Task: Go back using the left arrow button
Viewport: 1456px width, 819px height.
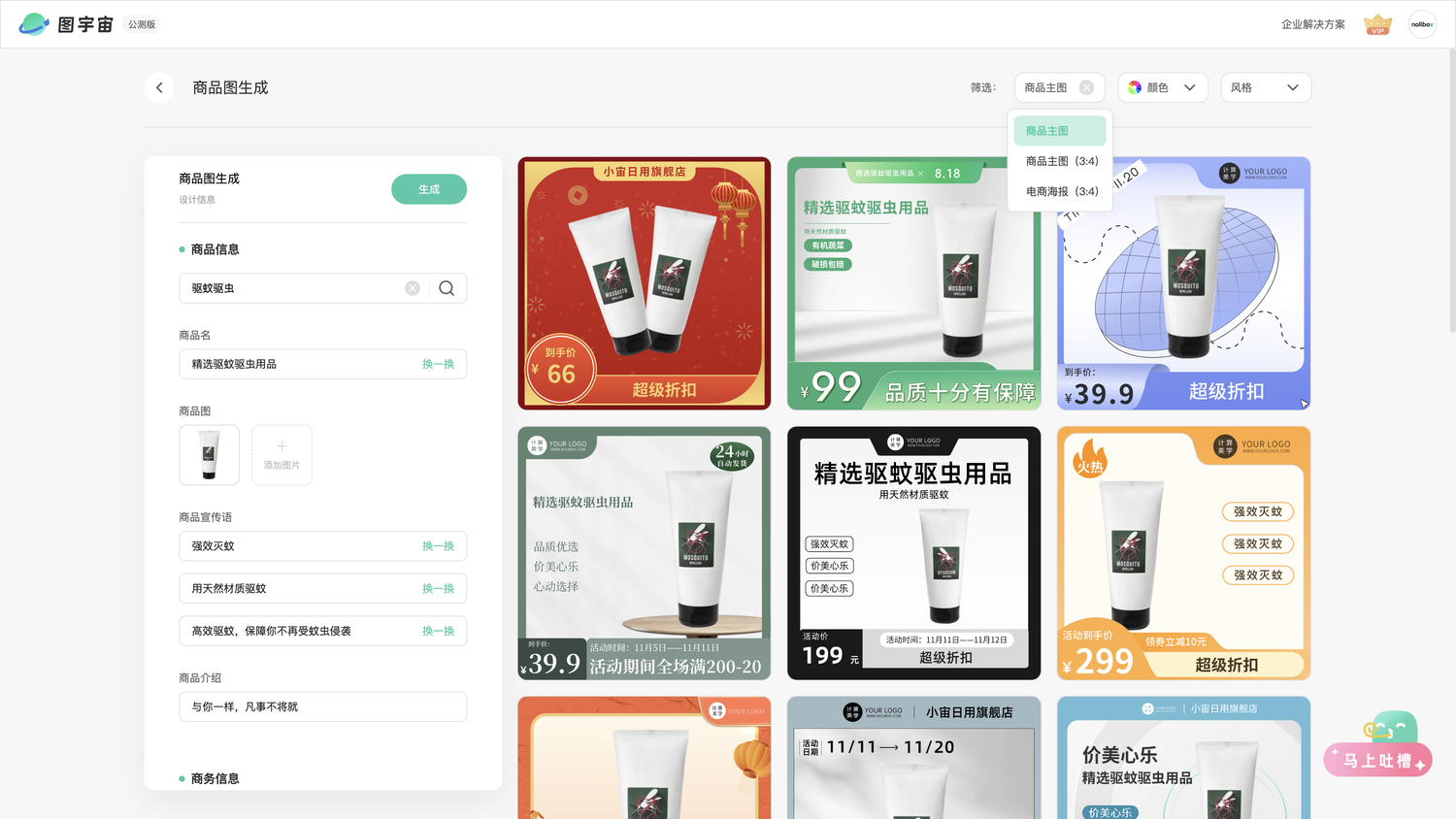Action: tap(159, 87)
